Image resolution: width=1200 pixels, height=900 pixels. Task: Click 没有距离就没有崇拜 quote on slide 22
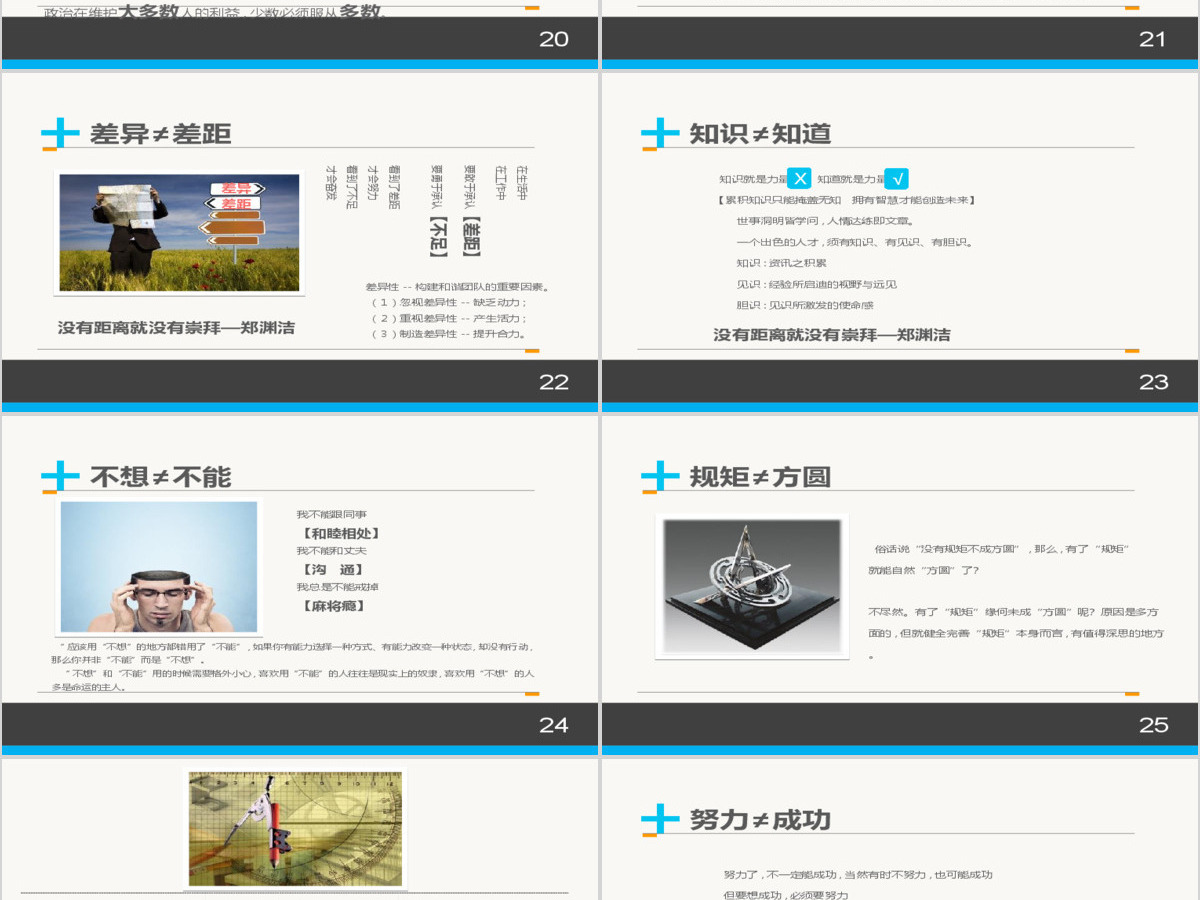click(x=177, y=328)
